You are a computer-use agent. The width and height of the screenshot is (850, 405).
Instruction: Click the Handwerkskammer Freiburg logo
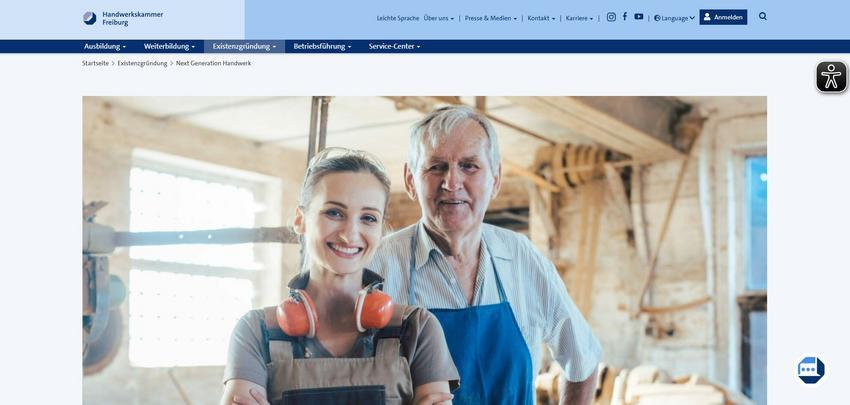[x=123, y=18]
